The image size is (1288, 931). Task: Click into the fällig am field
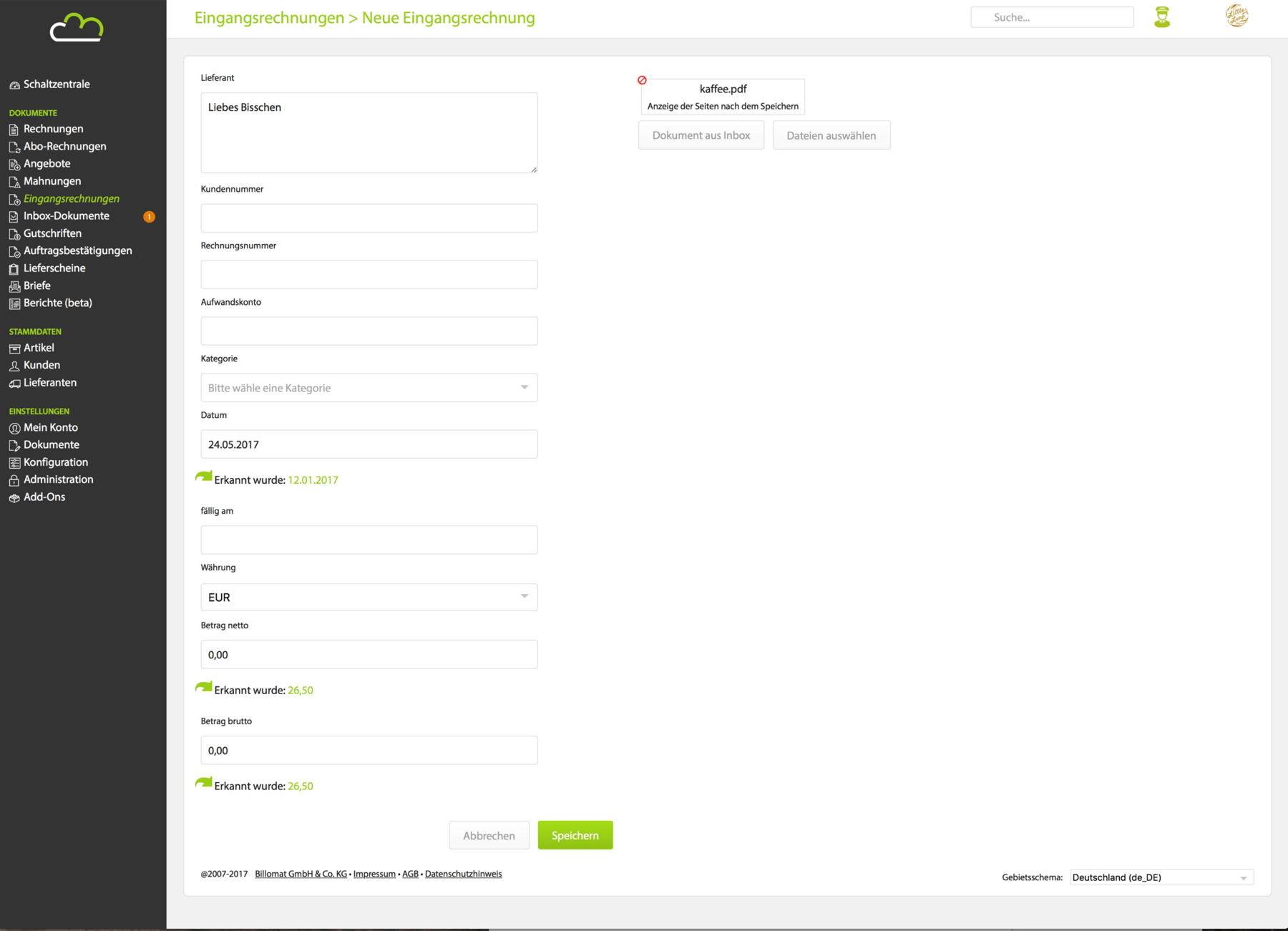coord(369,540)
